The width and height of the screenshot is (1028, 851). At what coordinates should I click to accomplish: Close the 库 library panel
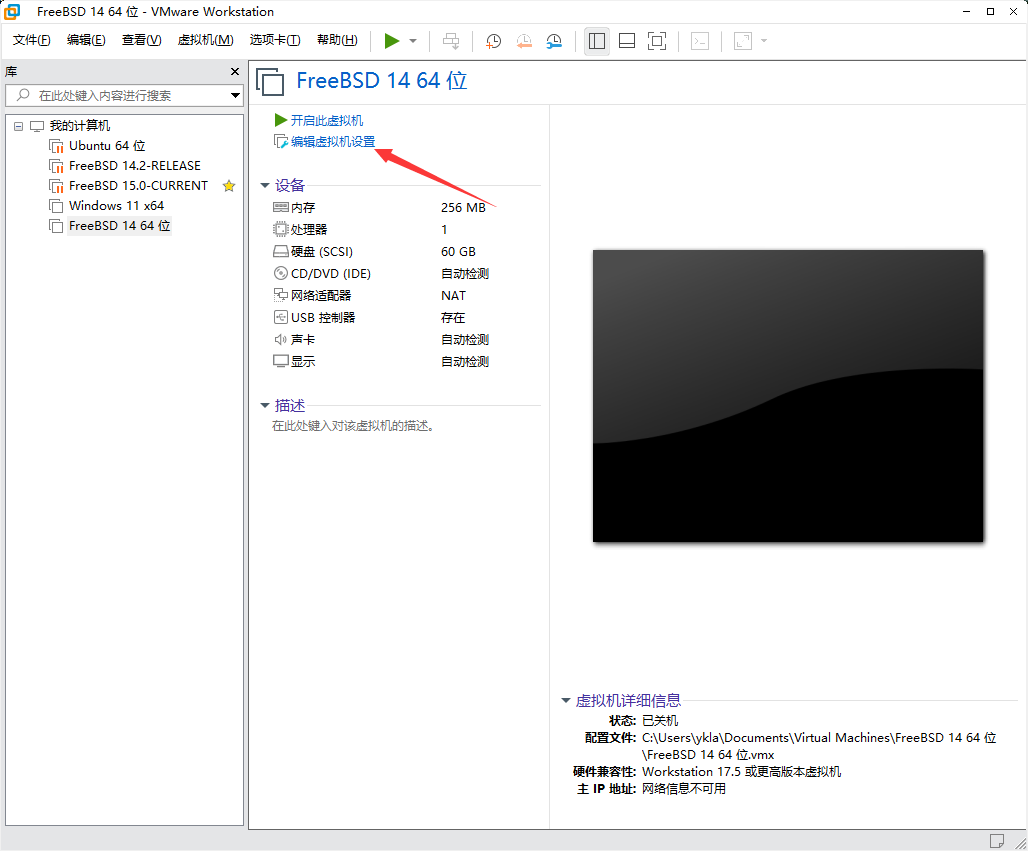tap(235, 71)
